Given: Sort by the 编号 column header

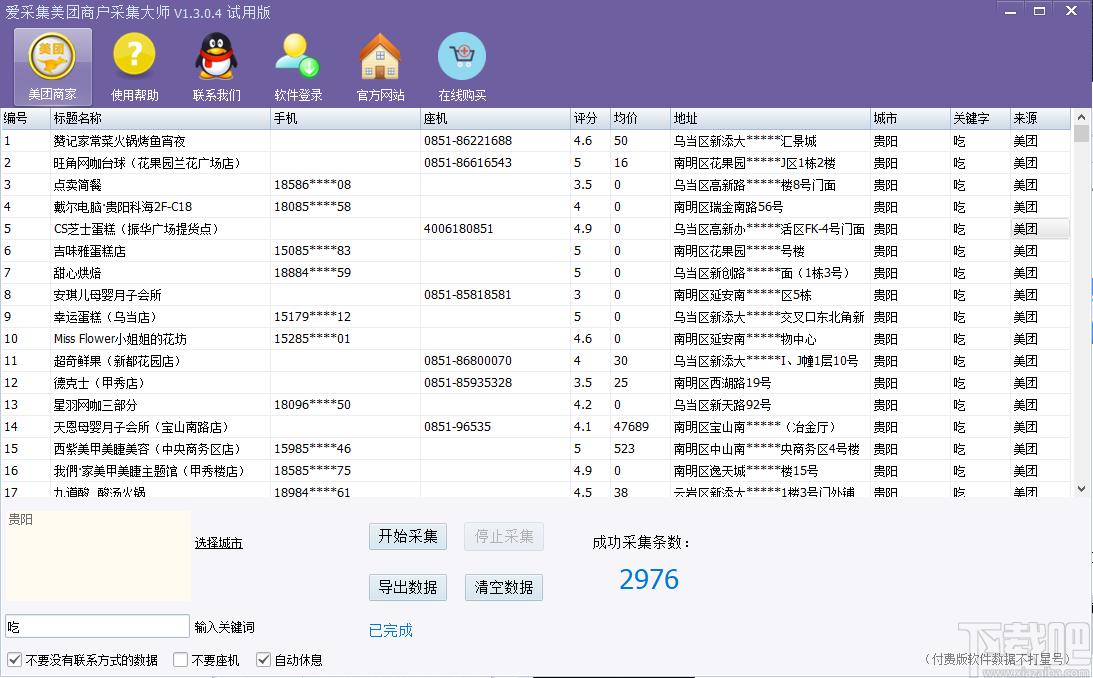Looking at the screenshot, I should [25, 118].
